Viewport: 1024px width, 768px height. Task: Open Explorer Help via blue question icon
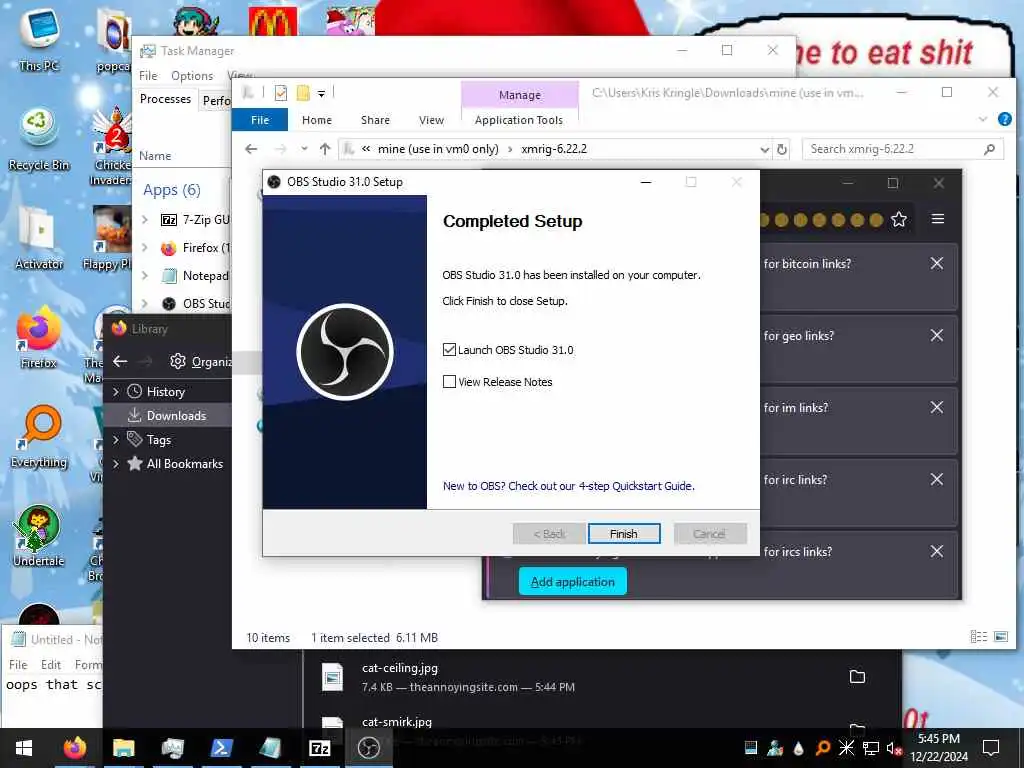(x=1005, y=119)
